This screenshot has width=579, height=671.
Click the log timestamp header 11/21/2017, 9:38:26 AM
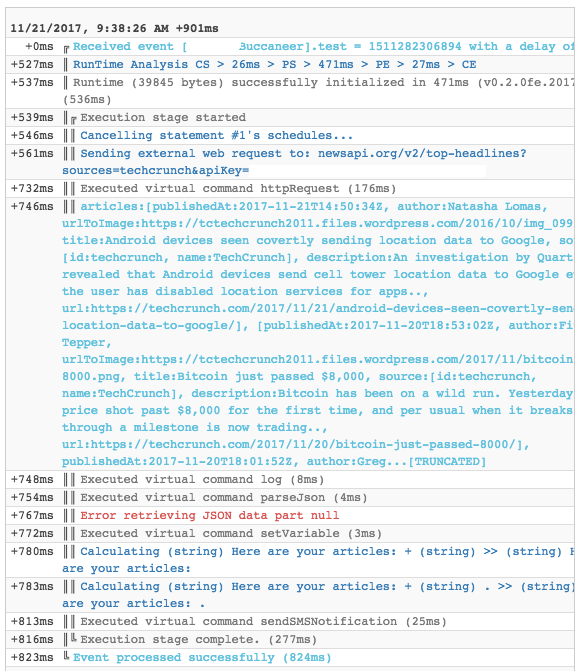114,29
